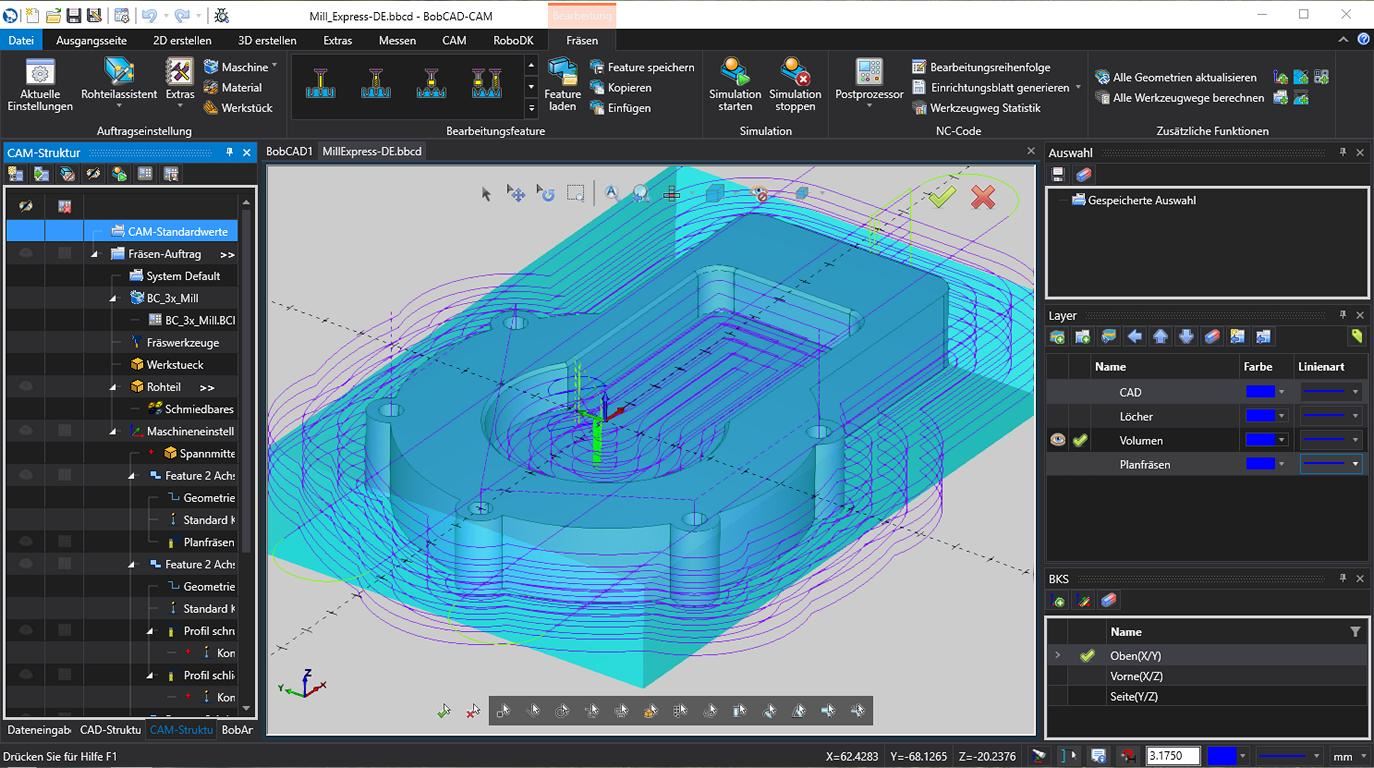Click the red X cancel in viewport
1374x768 pixels.
983,196
